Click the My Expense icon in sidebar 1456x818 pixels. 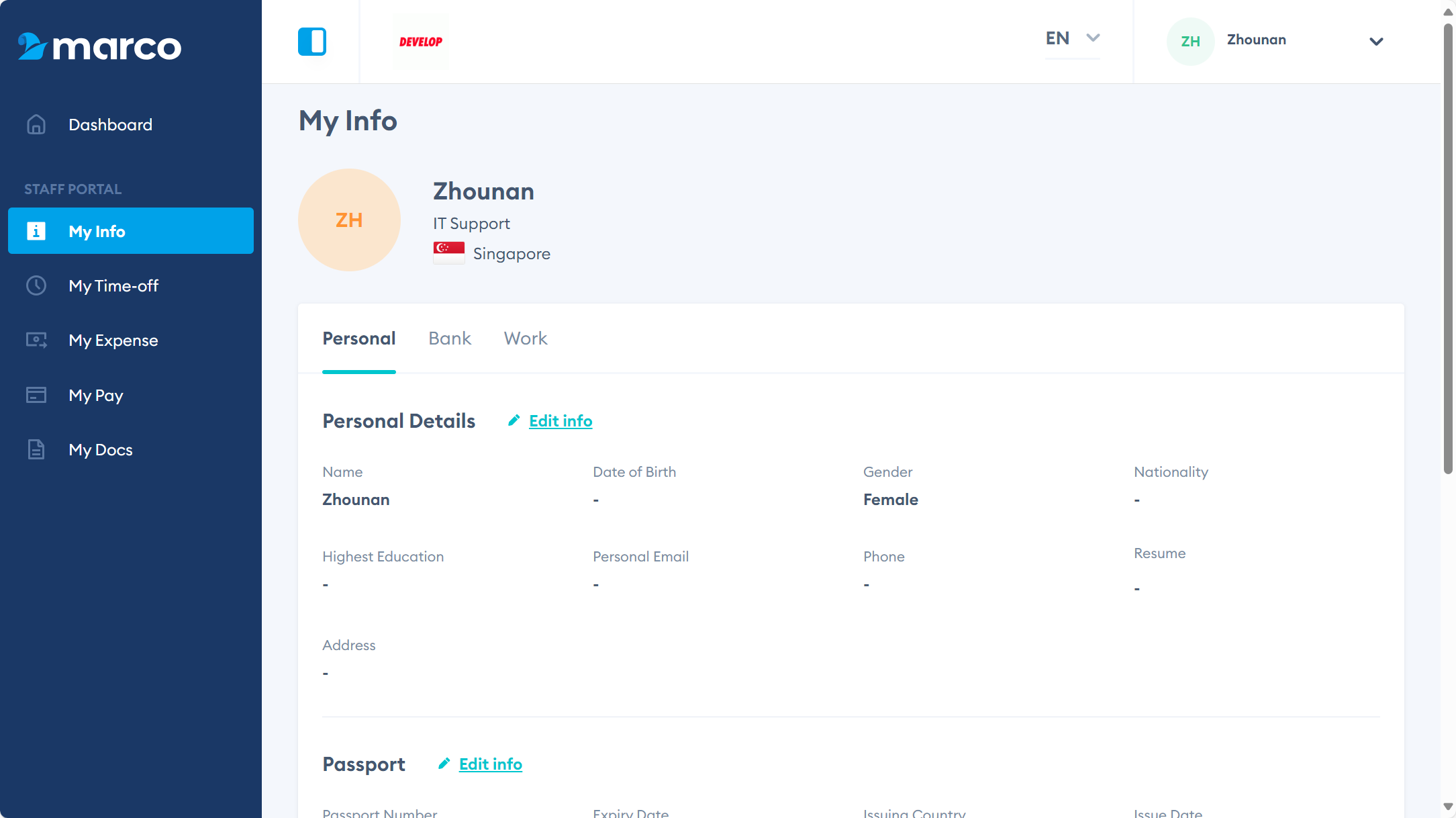click(36, 340)
